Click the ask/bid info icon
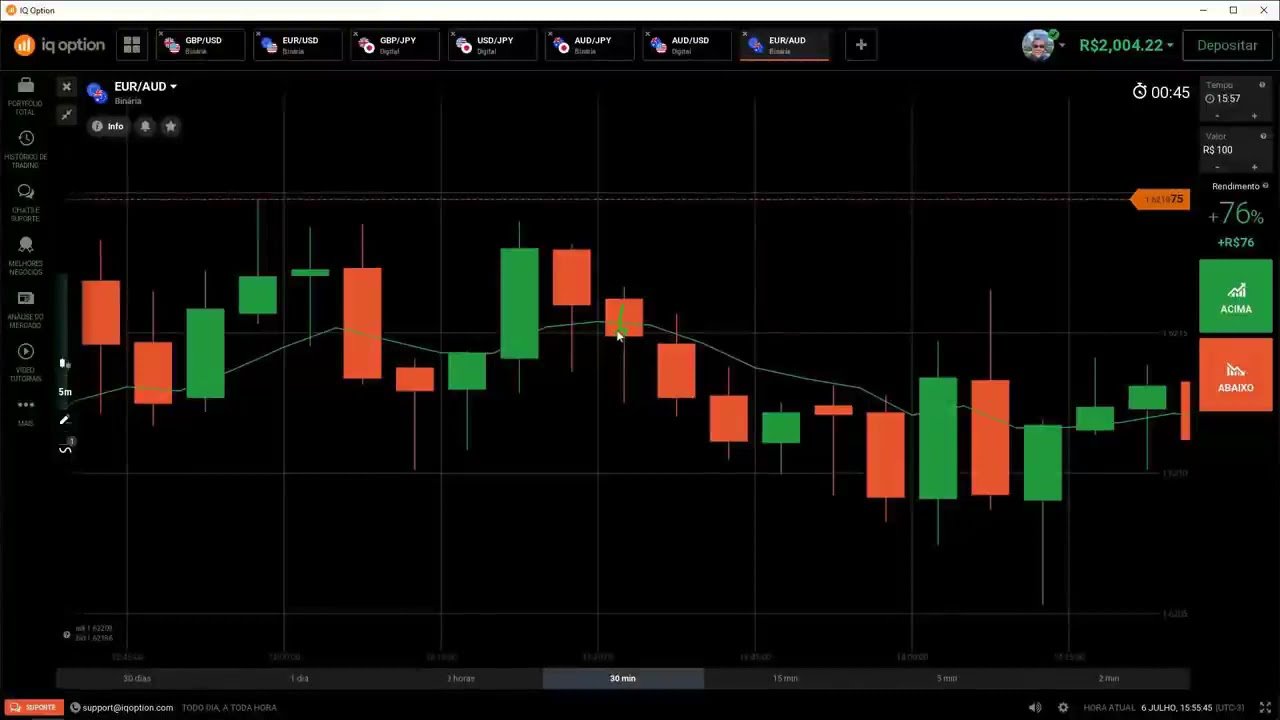This screenshot has height=720, width=1280. (x=67, y=634)
